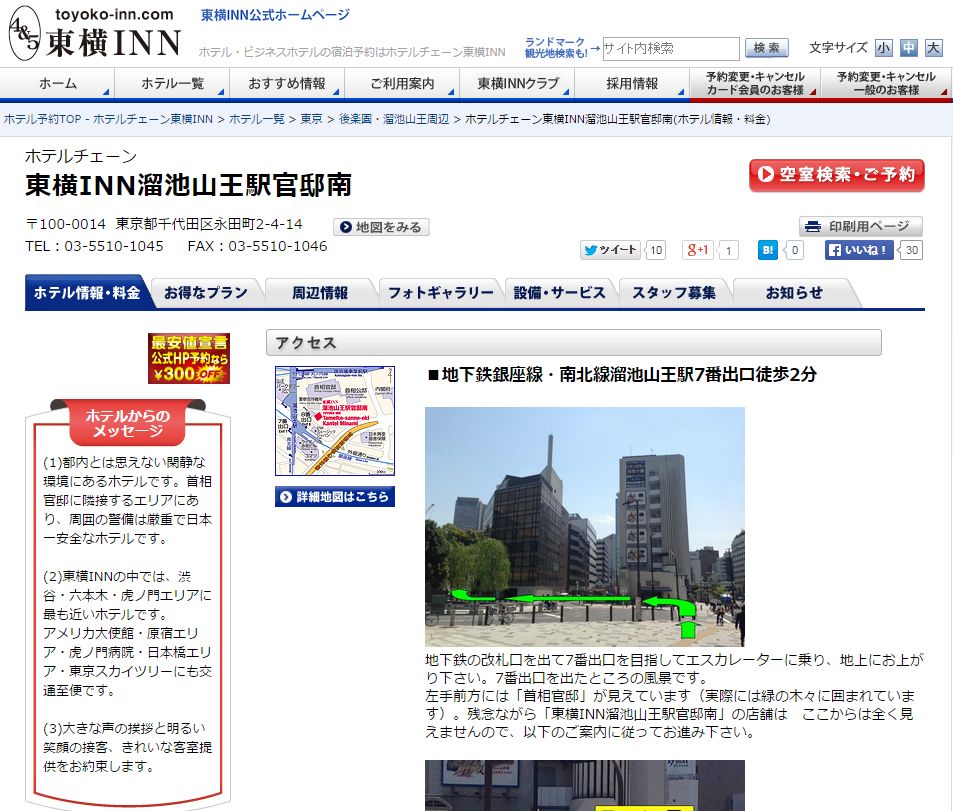Switch to the スタッフ募集 tab
Screen dimensions: 953x811
[x=674, y=293]
